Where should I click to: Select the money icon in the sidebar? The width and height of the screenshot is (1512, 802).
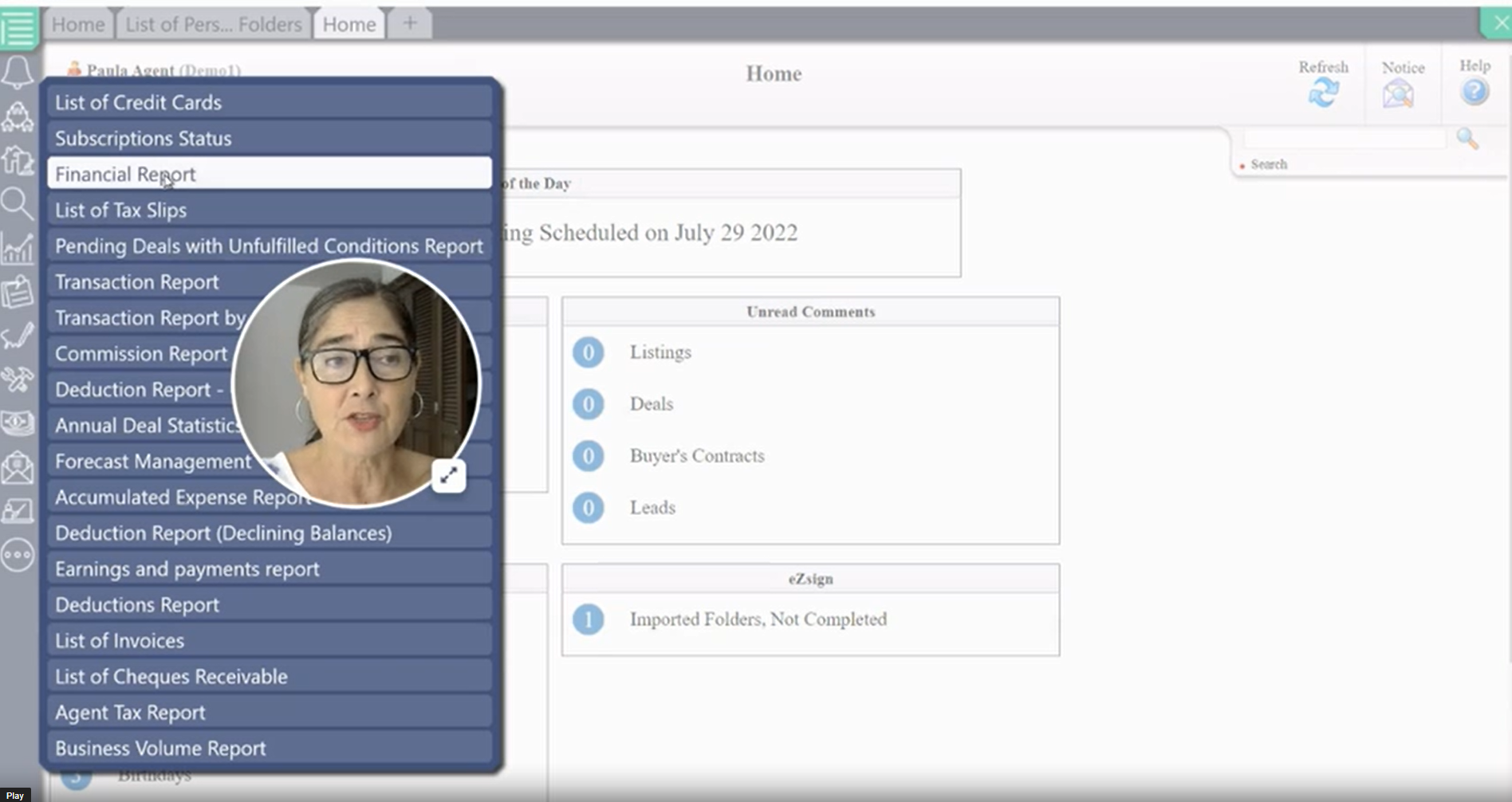[x=18, y=423]
